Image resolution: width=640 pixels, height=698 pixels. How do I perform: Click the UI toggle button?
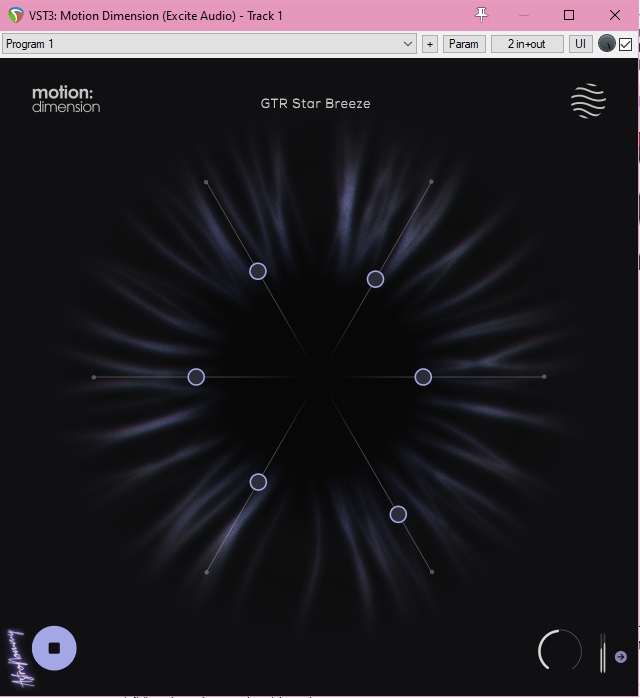point(580,44)
